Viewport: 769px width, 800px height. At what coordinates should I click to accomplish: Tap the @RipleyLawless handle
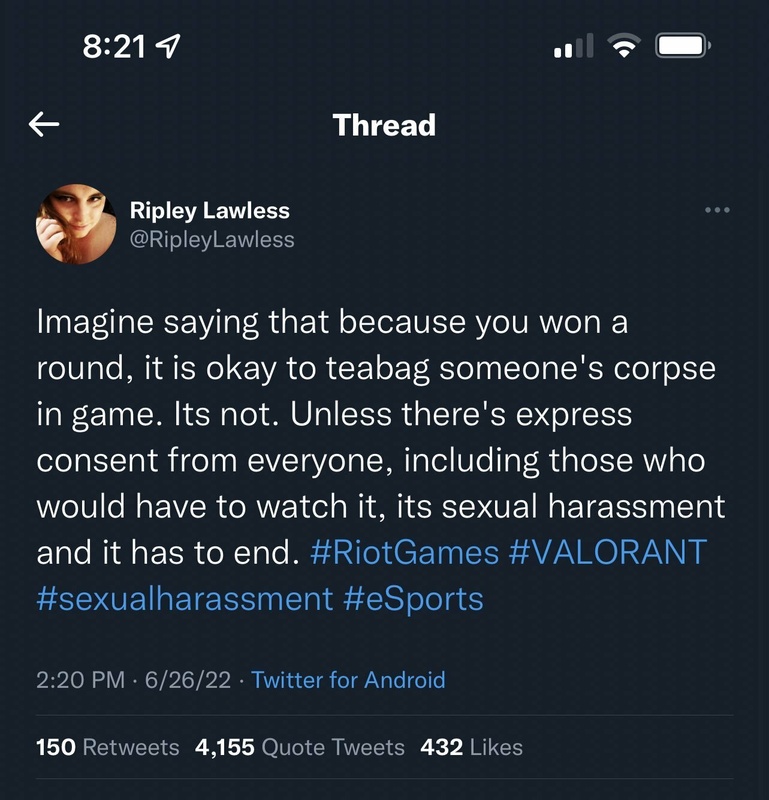(x=212, y=240)
